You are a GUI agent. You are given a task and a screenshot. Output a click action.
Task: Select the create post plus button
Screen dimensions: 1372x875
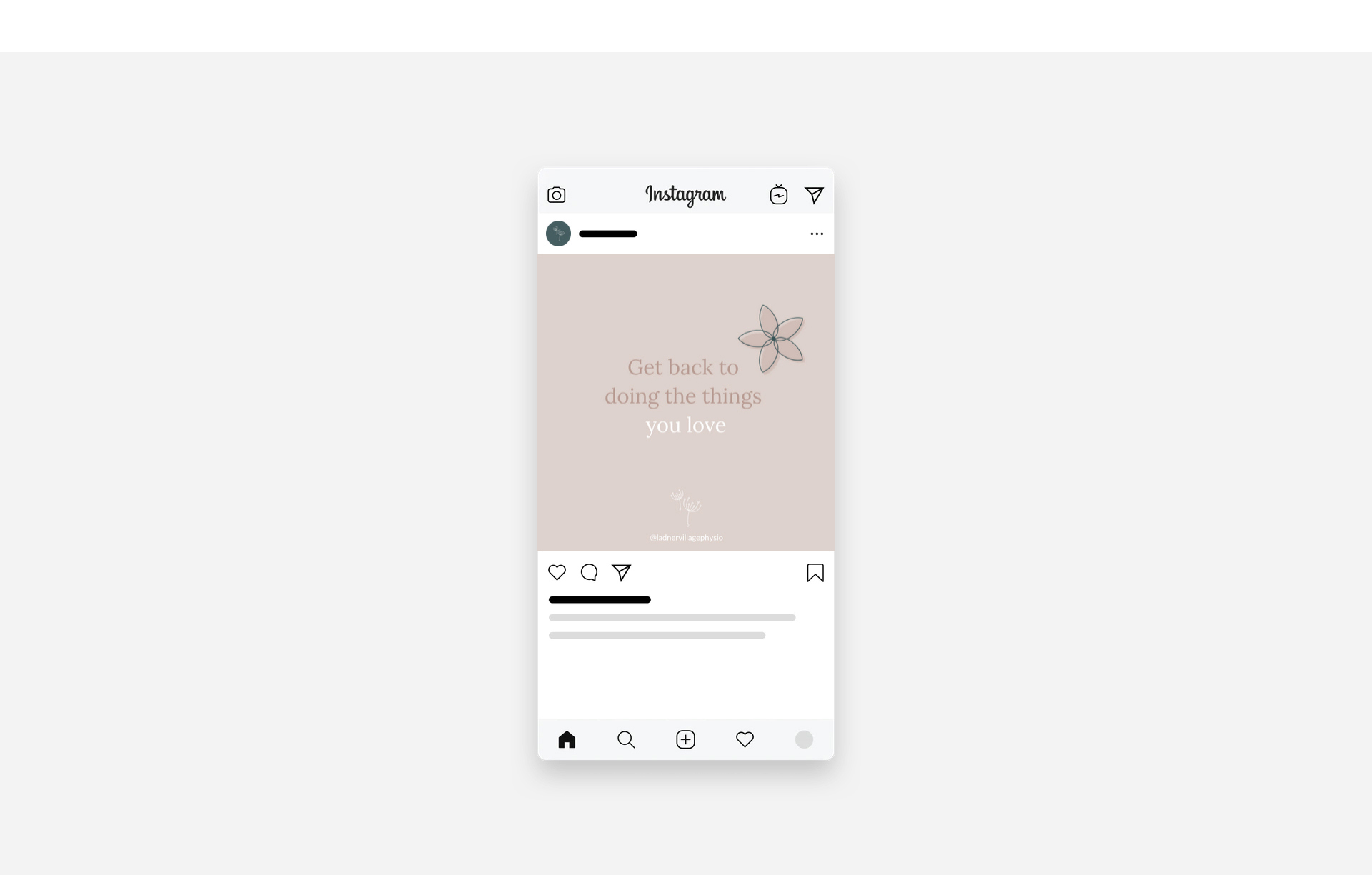(685, 740)
